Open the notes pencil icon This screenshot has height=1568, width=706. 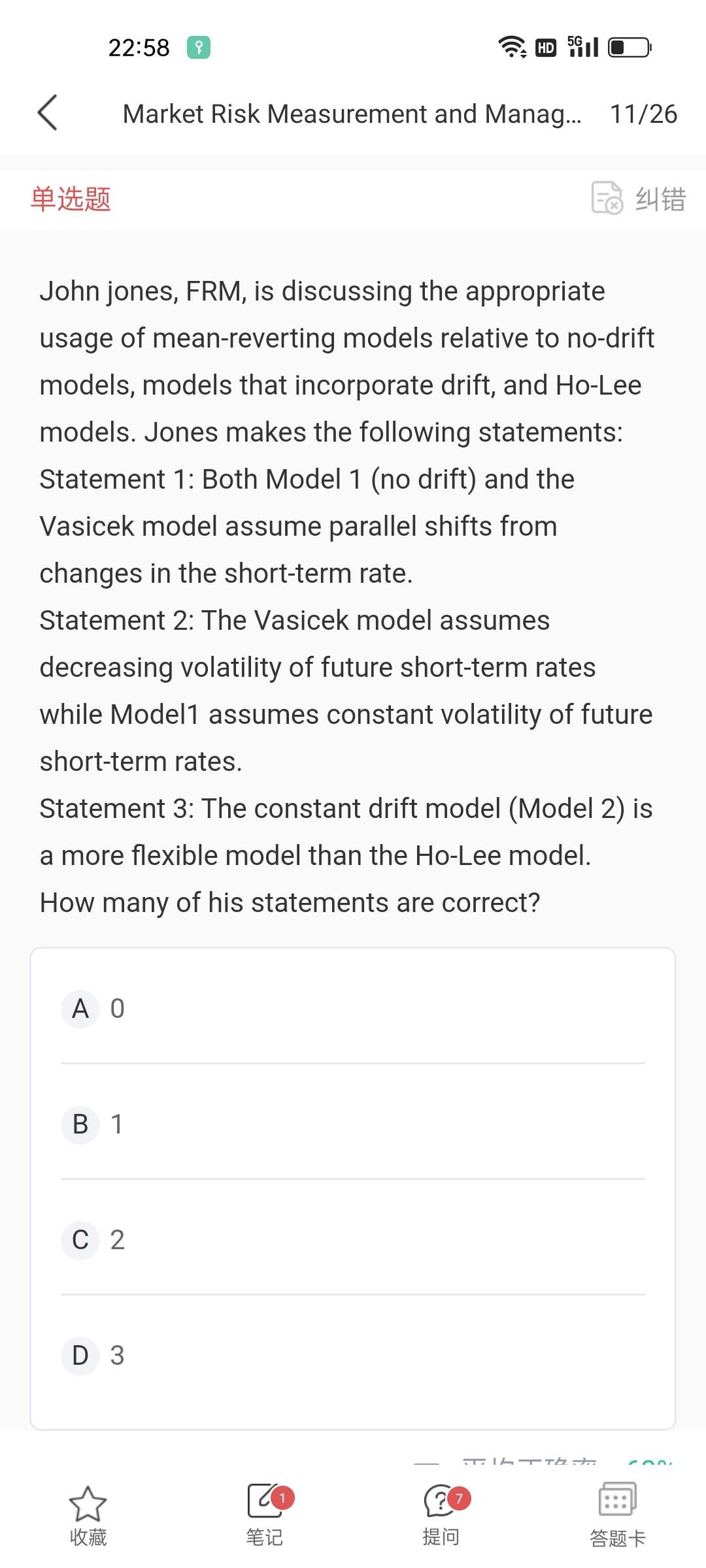click(264, 1501)
